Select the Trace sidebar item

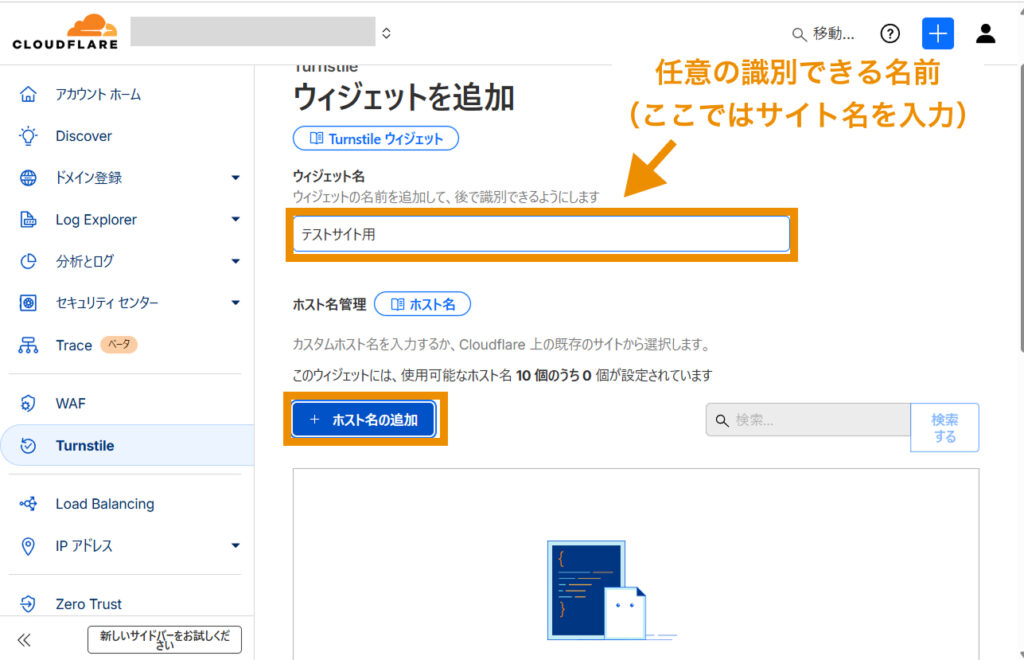tap(74, 345)
